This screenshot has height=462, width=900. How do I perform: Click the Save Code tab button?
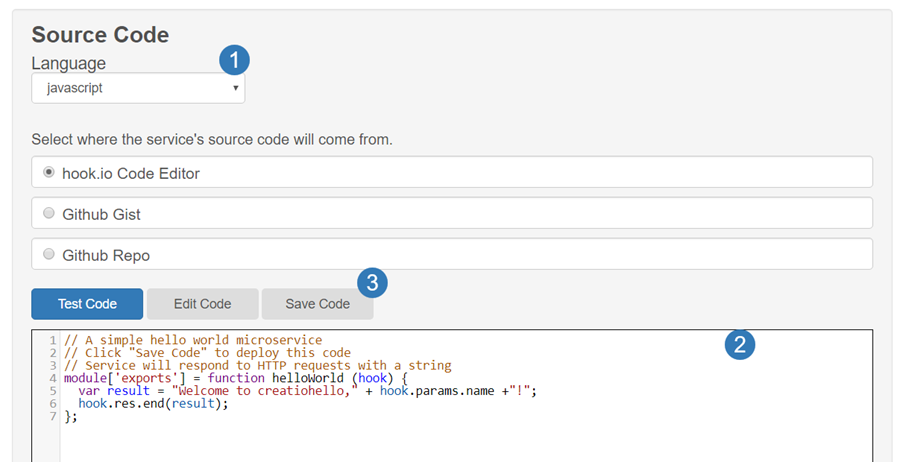pos(317,304)
